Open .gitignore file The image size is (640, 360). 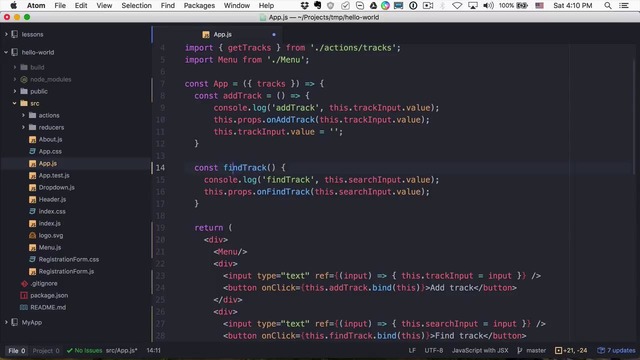point(44,283)
